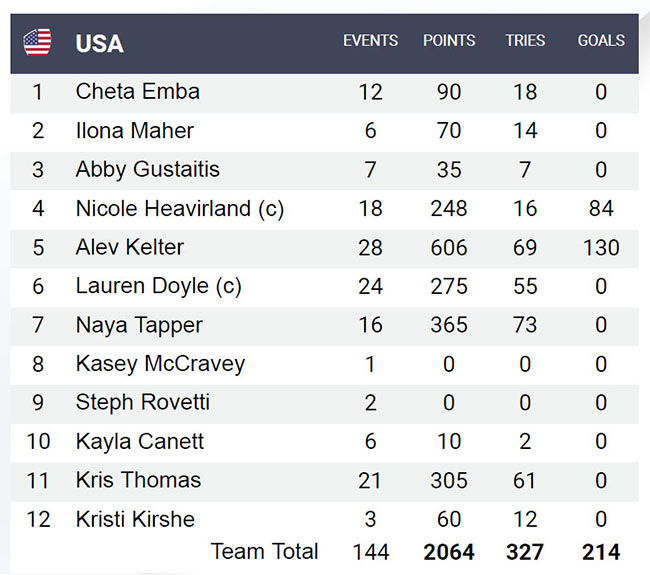Click the Team Total label
The image size is (650, 575).
click(264, 551)
